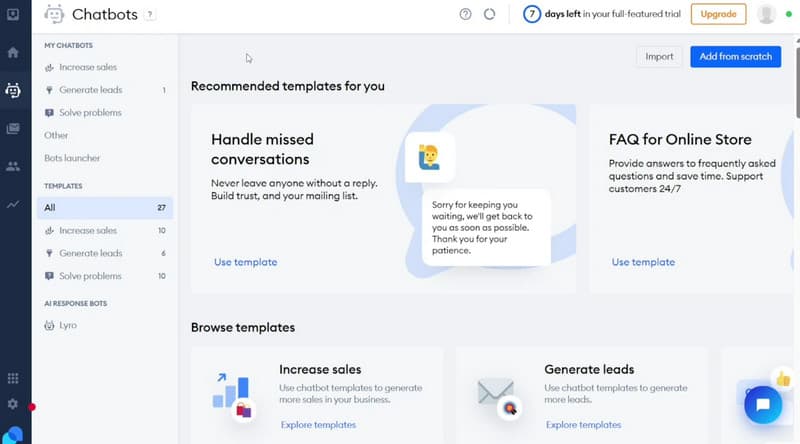Open the Analytics trend-line icon in sidebar
This screenshot has width=800, height=444.
click(13, 204)
